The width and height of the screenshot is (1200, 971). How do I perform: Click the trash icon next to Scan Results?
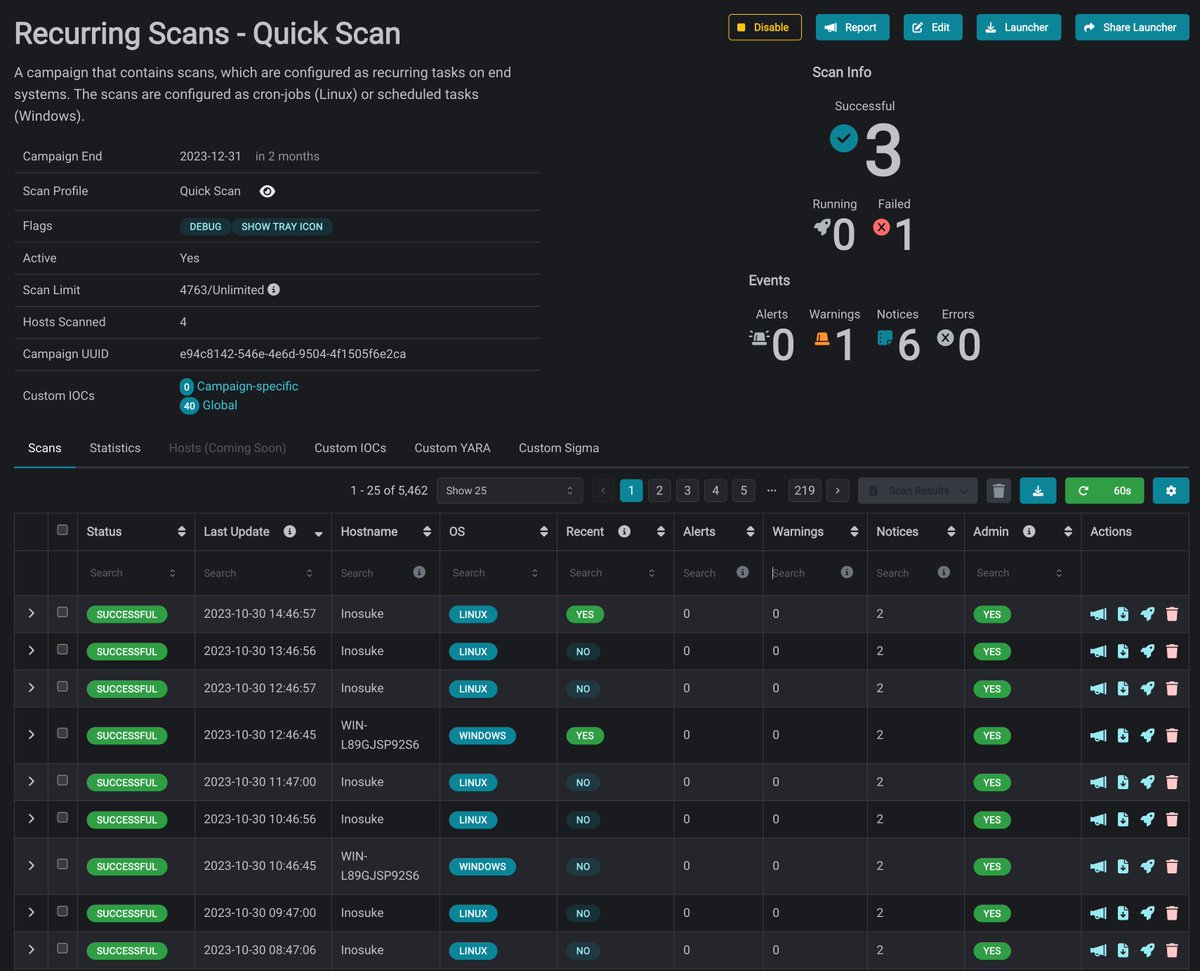coord(998,490)
